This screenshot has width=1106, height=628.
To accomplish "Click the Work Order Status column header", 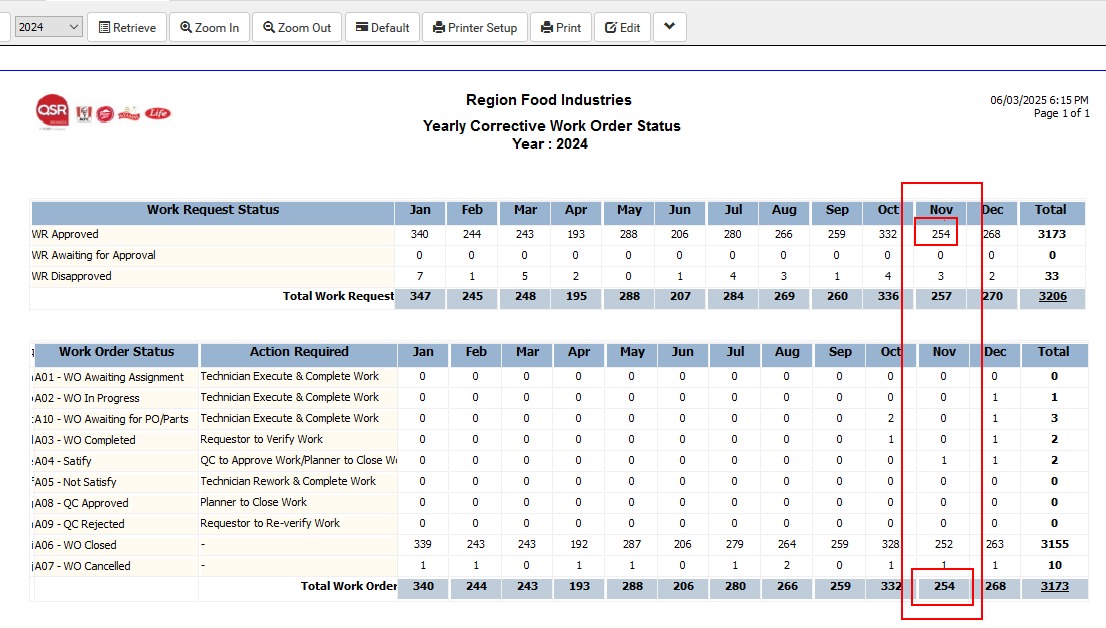I will 116,352.
